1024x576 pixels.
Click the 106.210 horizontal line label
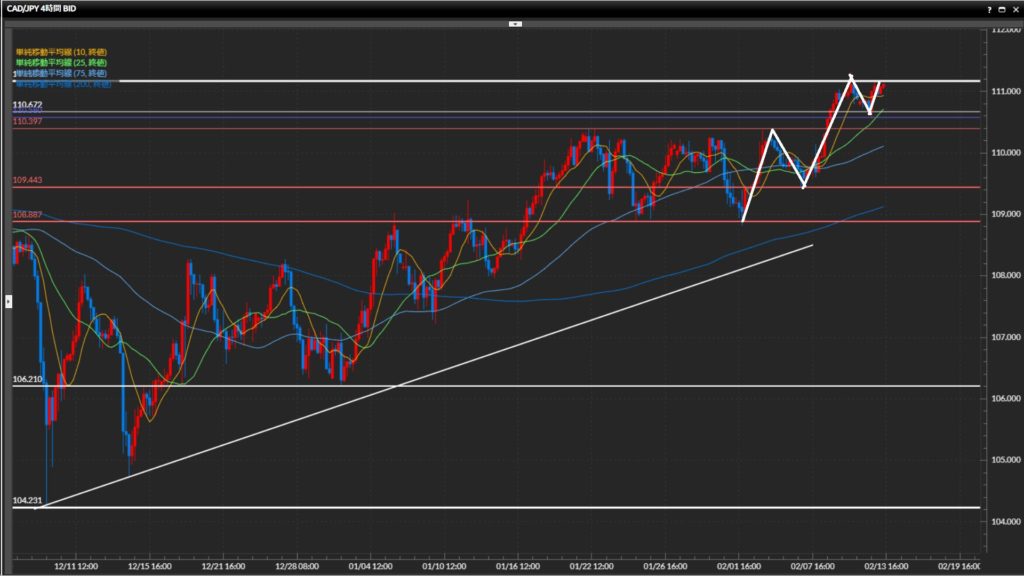(x=26, y=380)
